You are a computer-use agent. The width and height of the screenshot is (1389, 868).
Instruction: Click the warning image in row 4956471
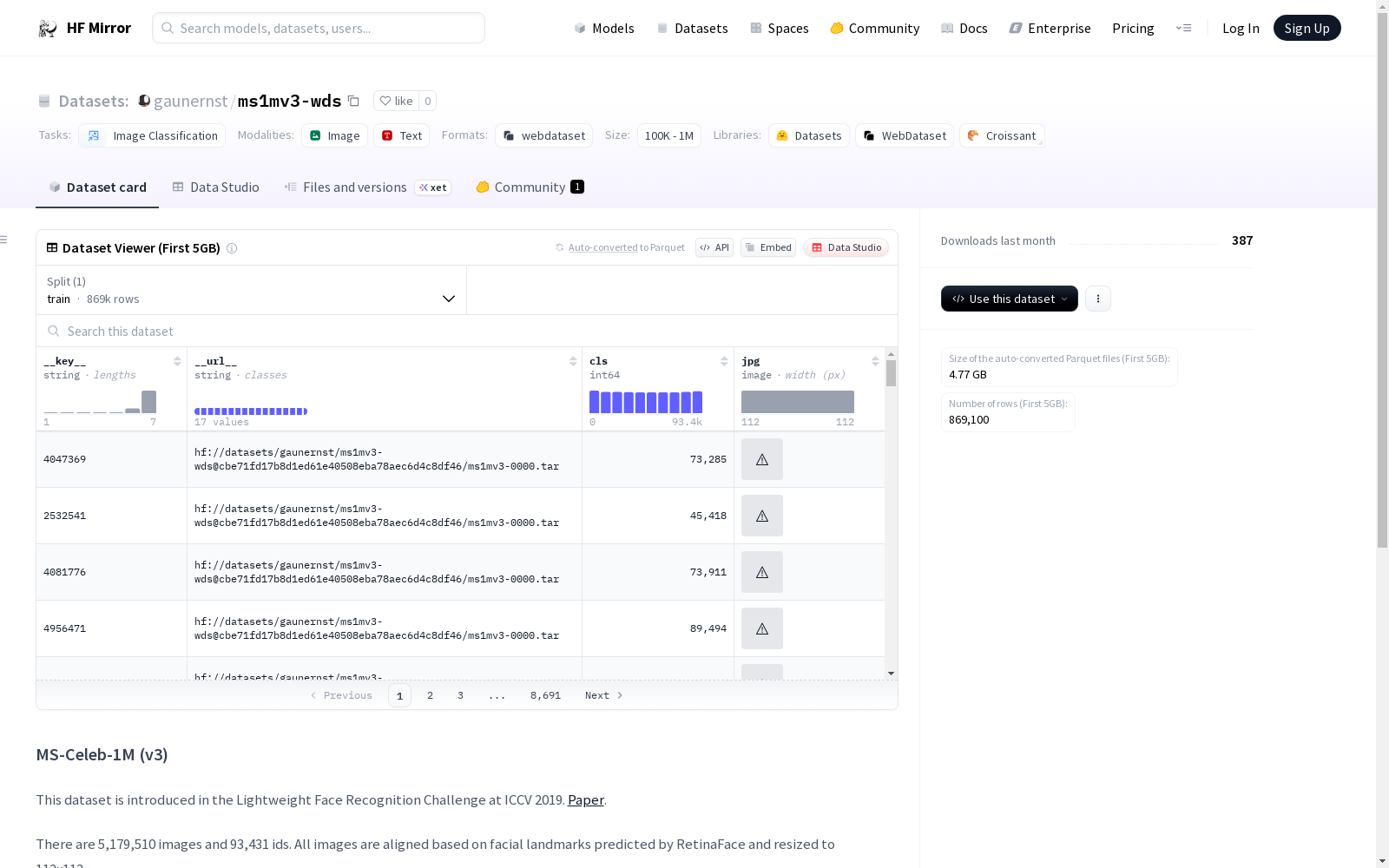click(x=762, y=628)
